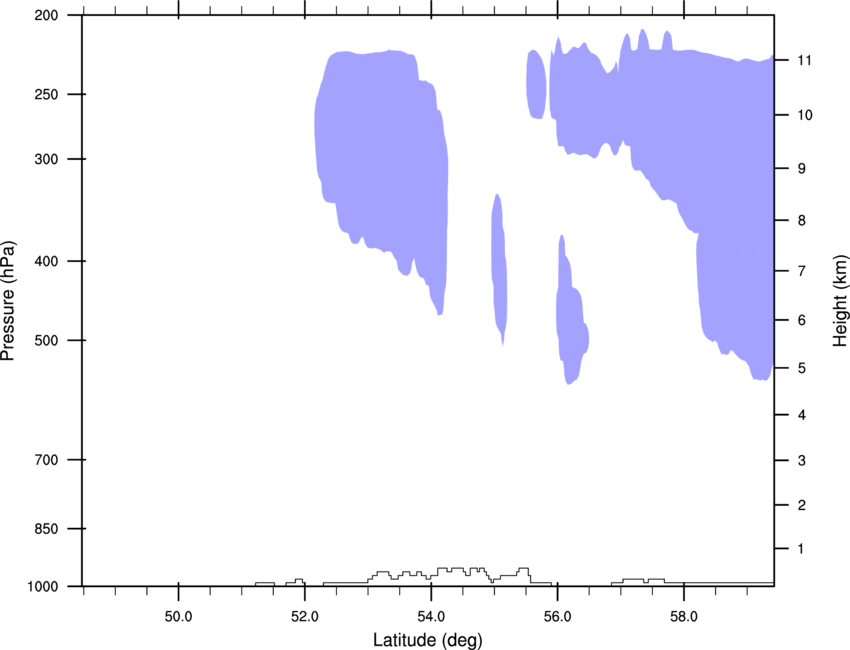Click the Latitude (deg) axis title
Viewport: 850px width, 650px height.
pos(427,640)
